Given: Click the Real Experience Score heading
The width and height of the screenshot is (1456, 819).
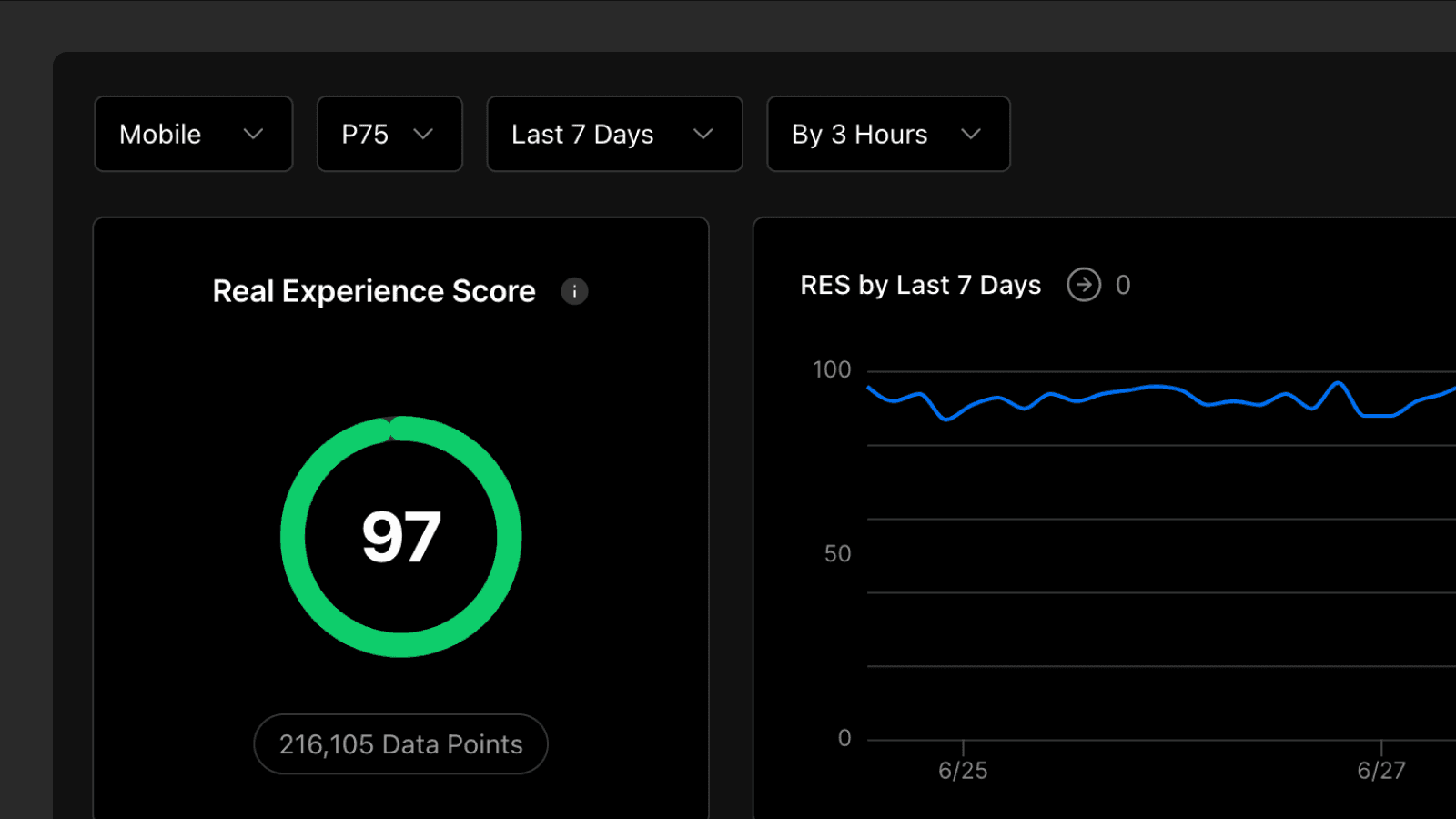Looking at the screenshot, I should 374,291.
